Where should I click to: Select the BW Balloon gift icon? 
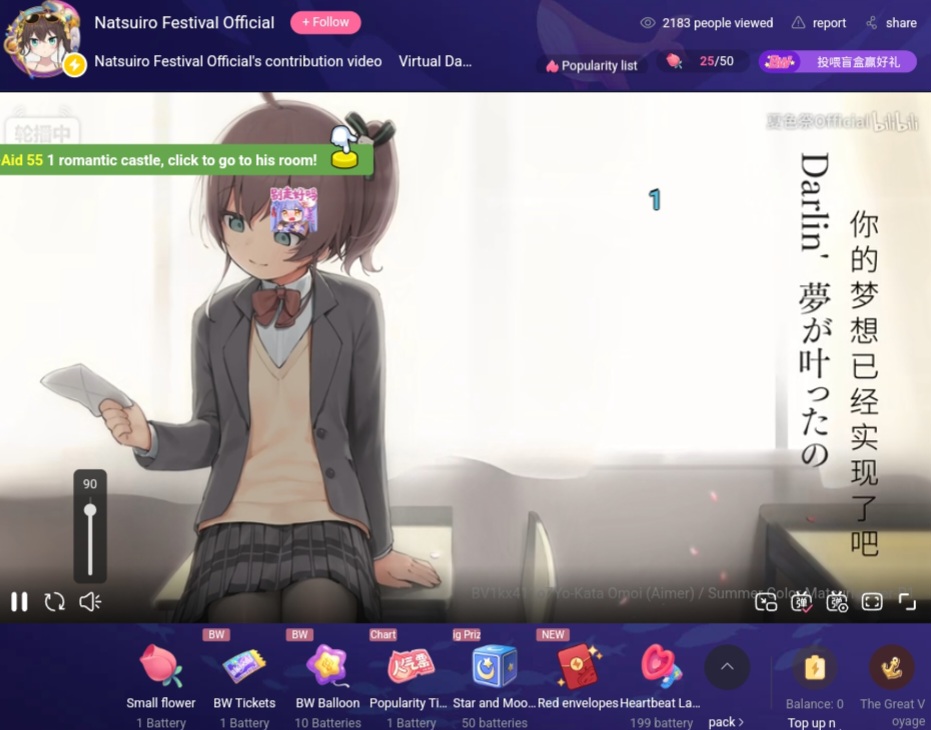[328, 666]
